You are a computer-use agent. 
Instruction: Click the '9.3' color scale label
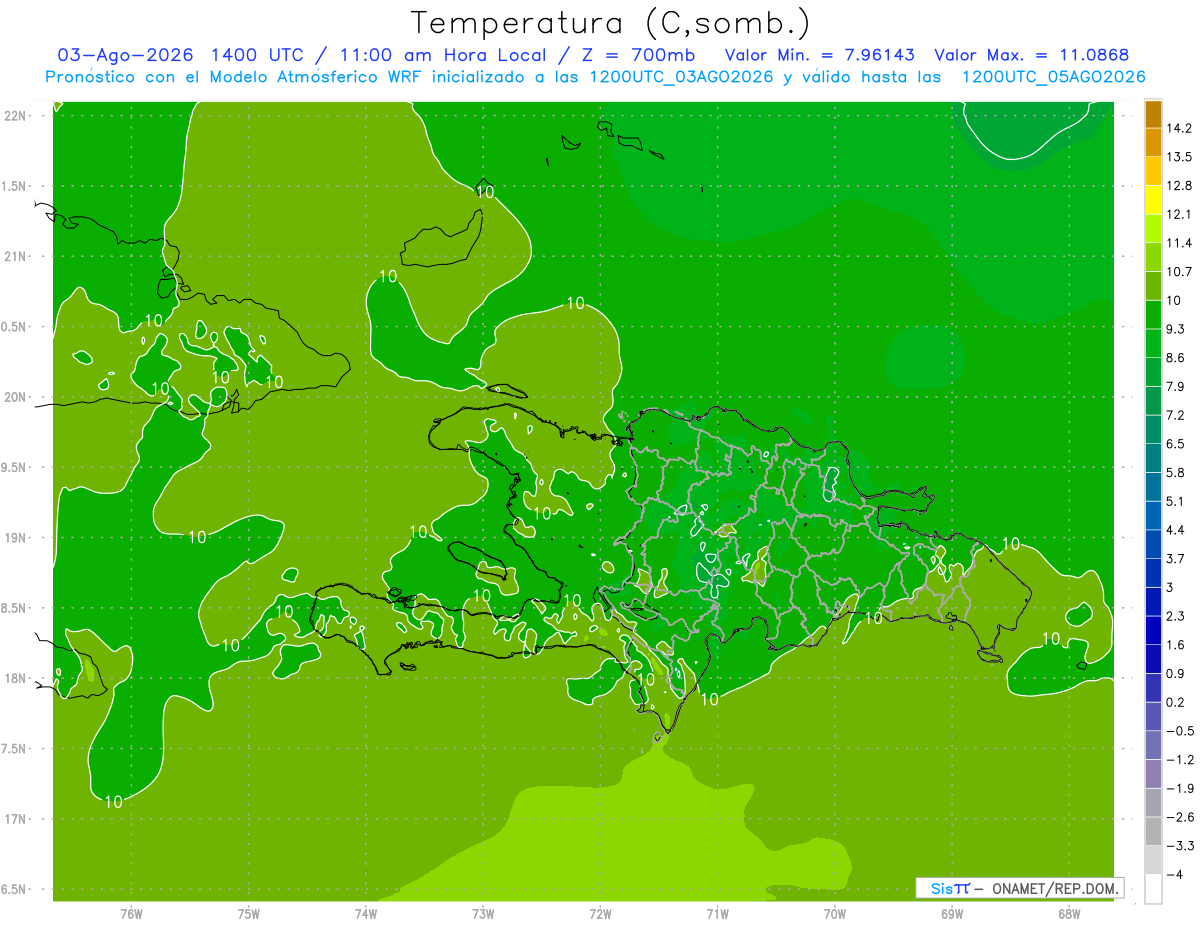[1176, 329]
